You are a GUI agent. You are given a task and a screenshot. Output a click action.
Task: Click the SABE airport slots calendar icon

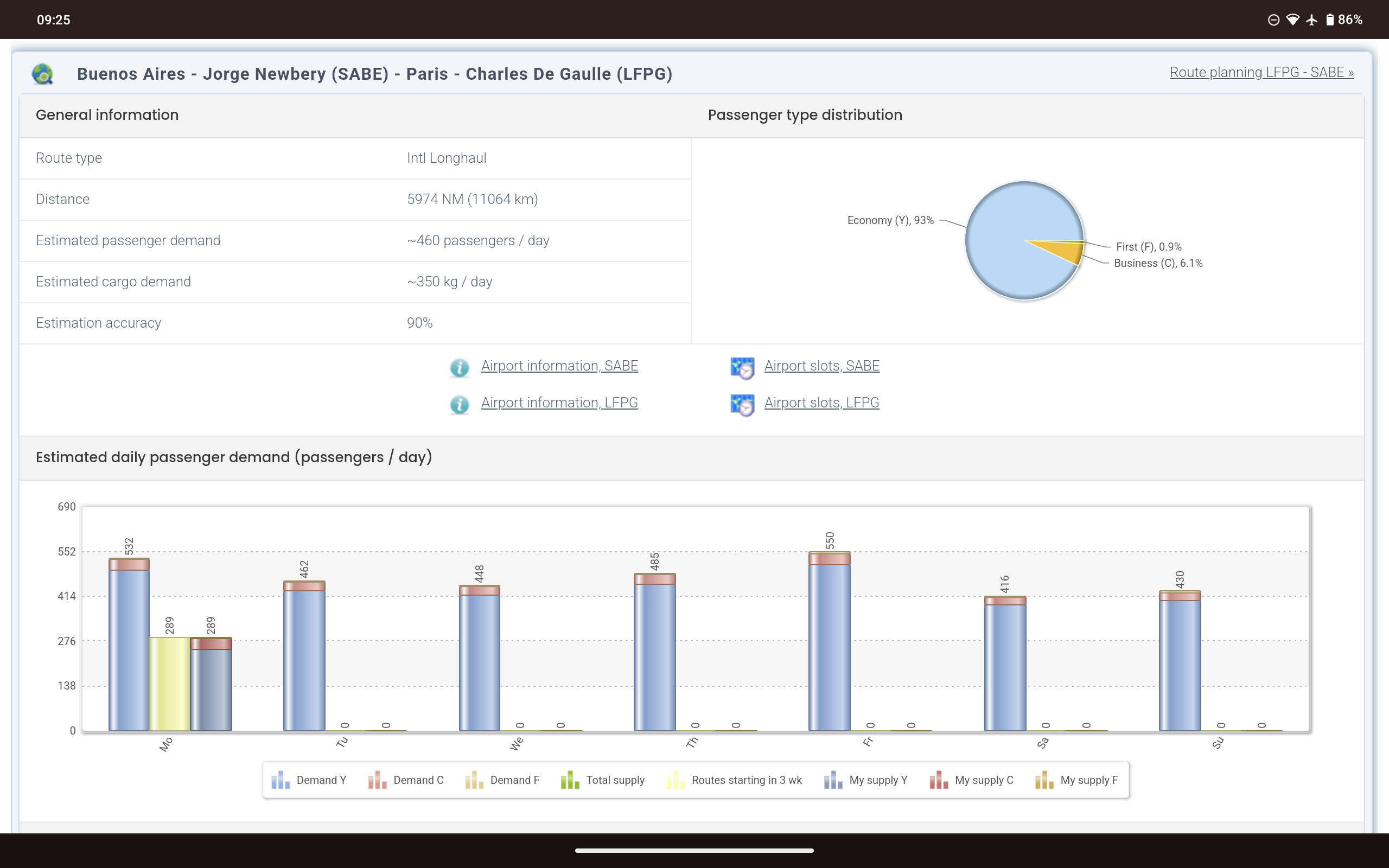click(x=742, y=368)
